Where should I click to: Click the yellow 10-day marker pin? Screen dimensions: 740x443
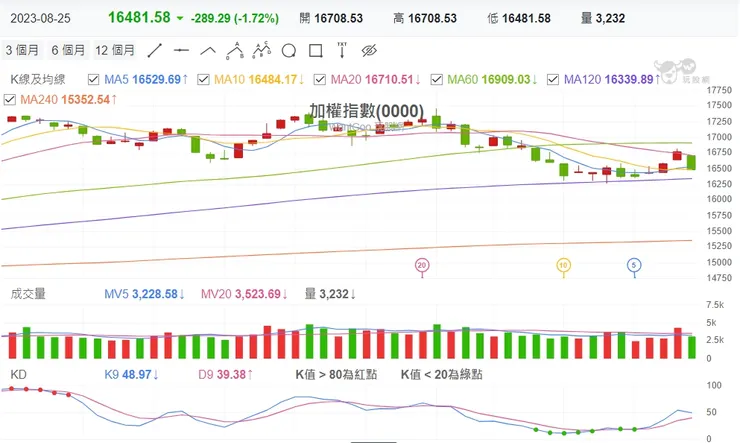[563, 267]
